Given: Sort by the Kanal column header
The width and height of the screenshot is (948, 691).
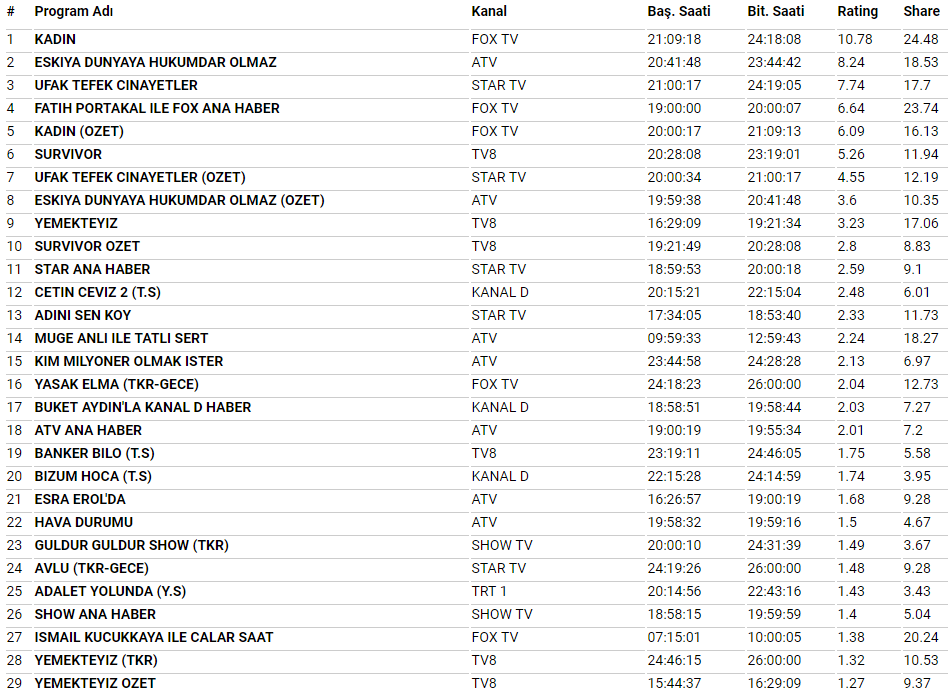Looking at the screenshot, I should [489, 11].
